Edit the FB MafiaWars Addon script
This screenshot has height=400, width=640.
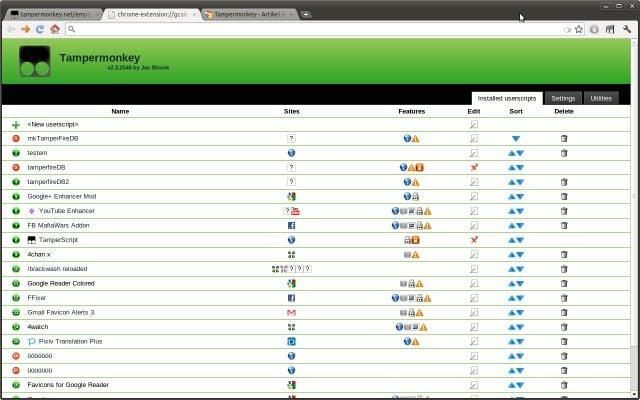pos(473,226)
